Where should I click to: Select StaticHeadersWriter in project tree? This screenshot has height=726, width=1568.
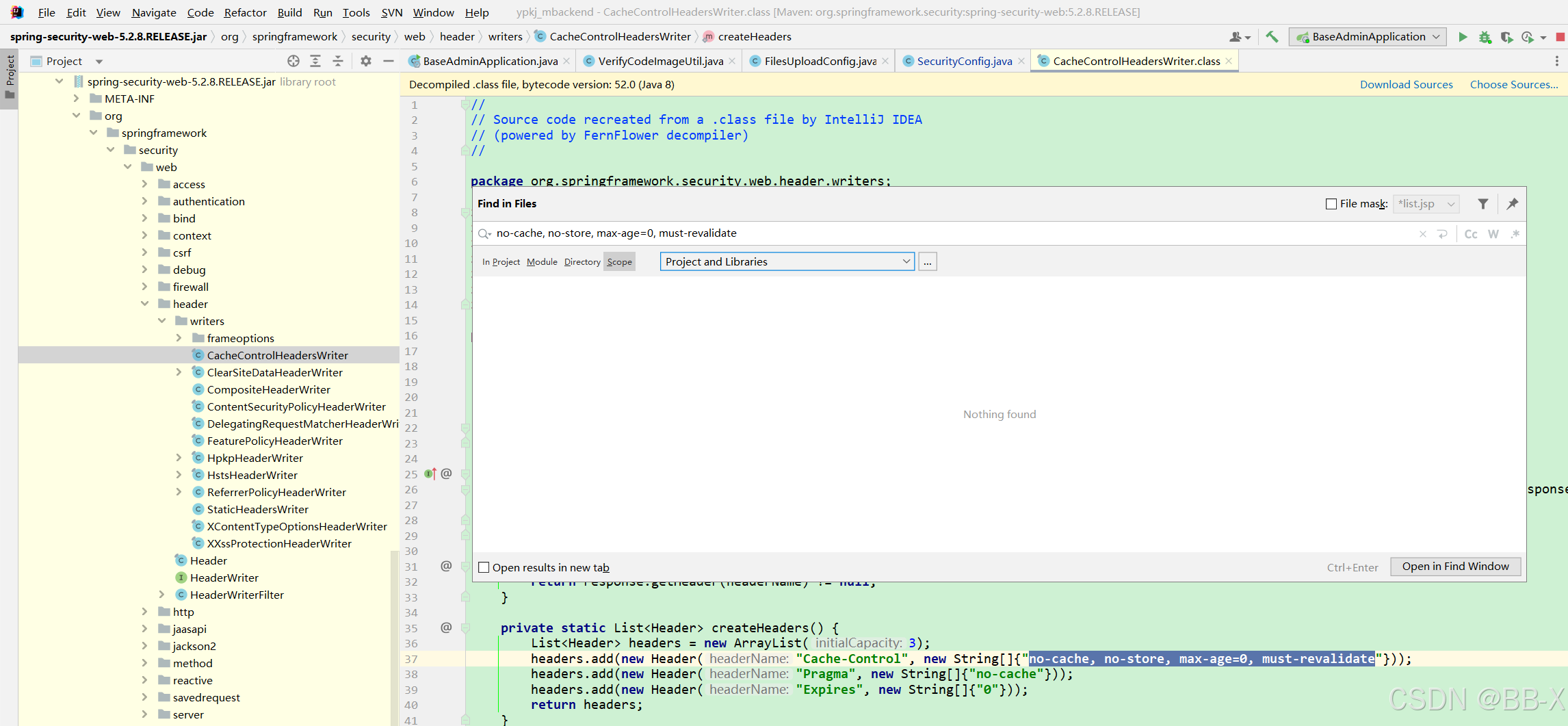click(257, 509)
